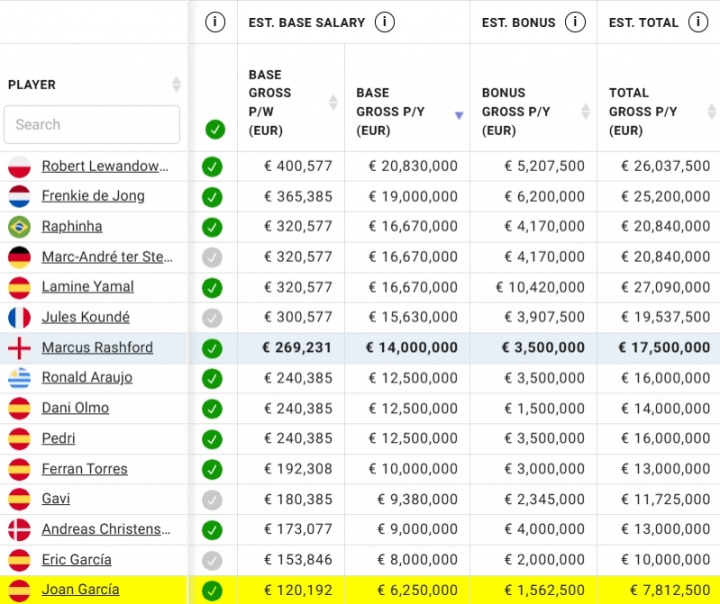Click green verification check for Lamine Yamal
720x604 pixels.
212,288
